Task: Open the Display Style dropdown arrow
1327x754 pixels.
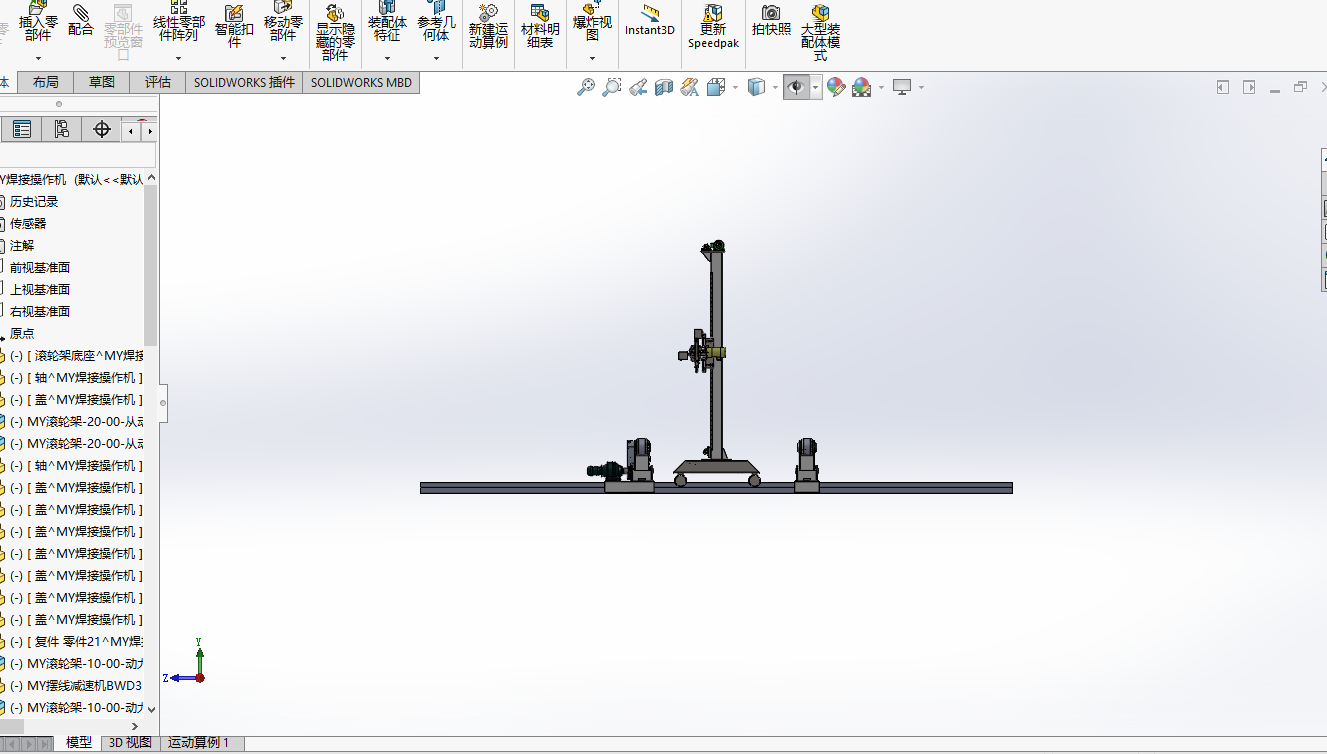Action: point(775,88)
